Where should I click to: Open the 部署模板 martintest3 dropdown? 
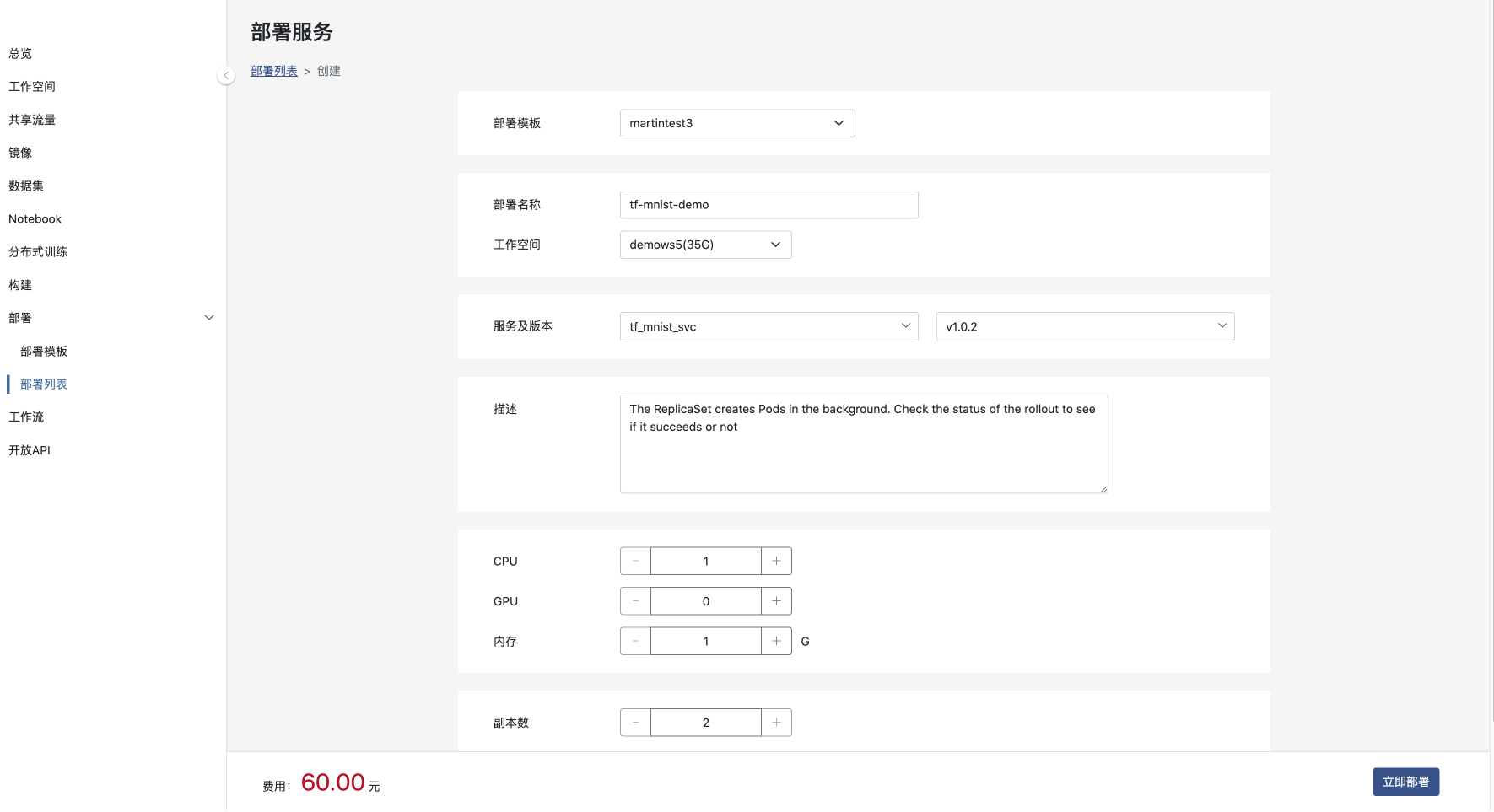pyautogui.click(x=736, y=123)
